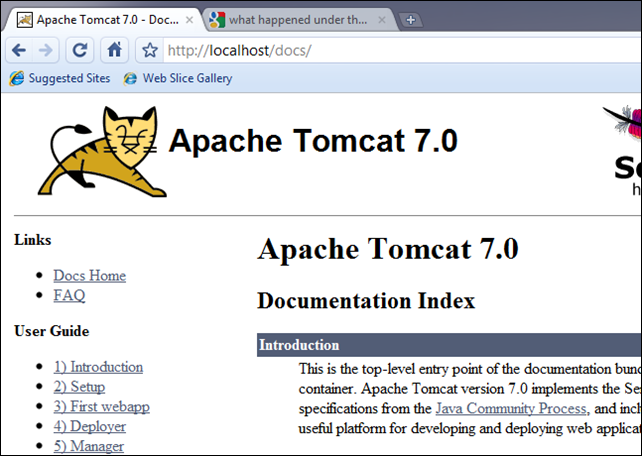Image resolution: width=642 pixels, height=456 pixels.
Task: Click the 'Introduction' section header bar
Action: [449, 345]
